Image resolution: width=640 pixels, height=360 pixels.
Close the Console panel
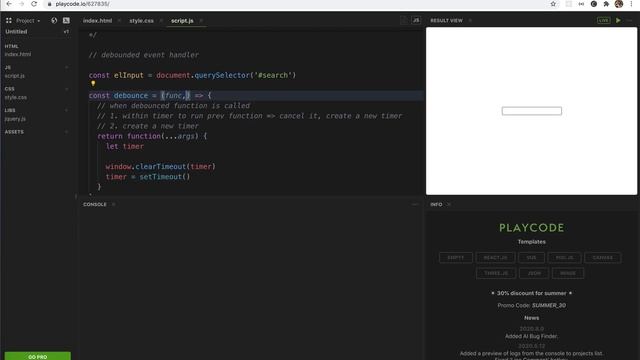click(x=113, y=204)
